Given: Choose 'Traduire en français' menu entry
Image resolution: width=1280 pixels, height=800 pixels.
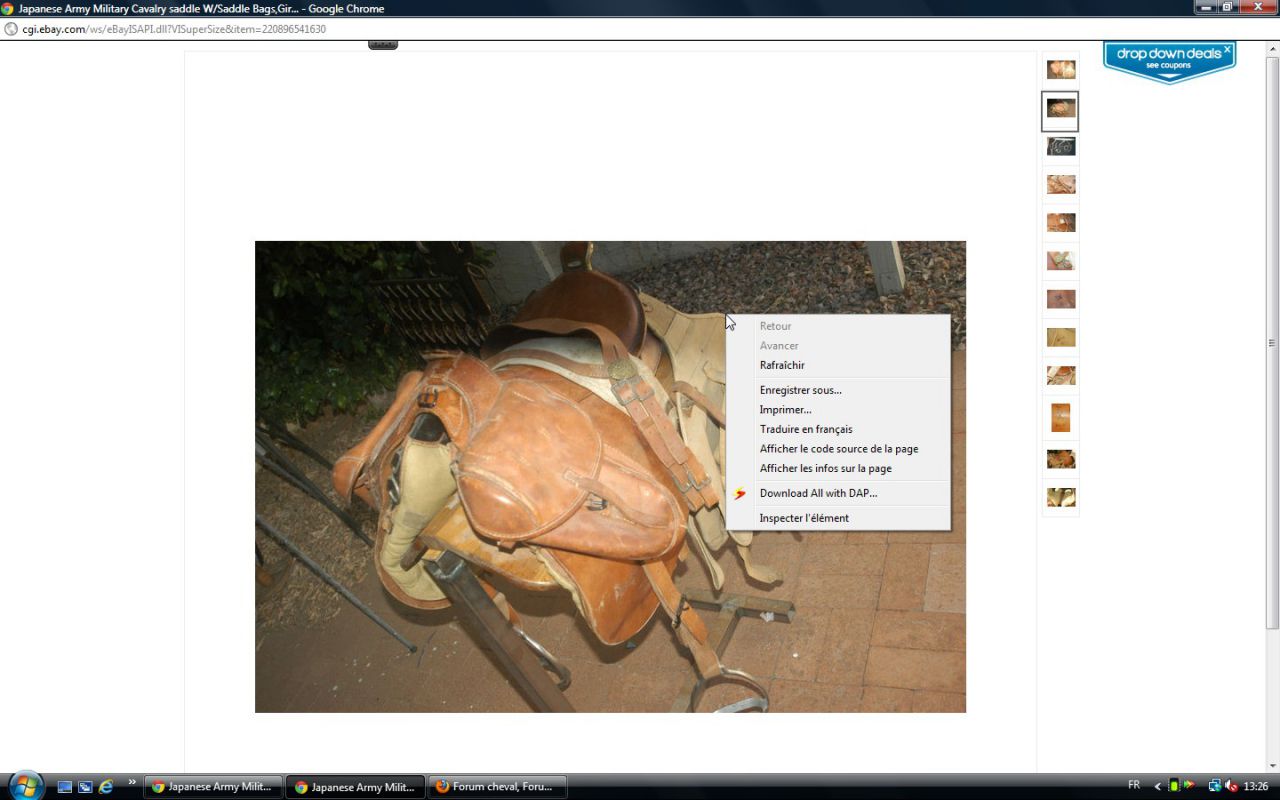Looking at the screenshot, I should click(805, 429).
